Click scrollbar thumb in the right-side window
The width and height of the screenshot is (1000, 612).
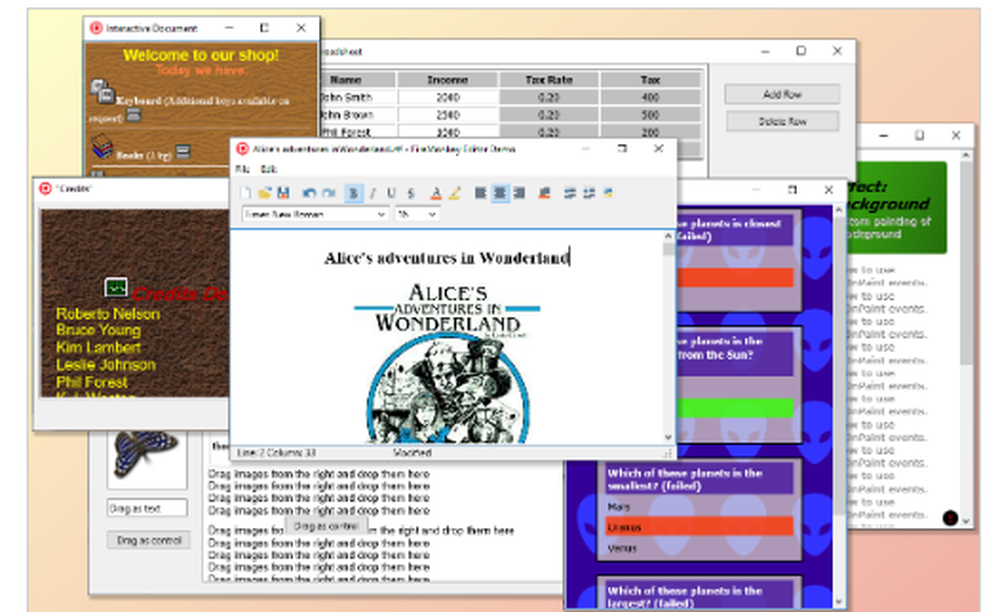[966, 261]
